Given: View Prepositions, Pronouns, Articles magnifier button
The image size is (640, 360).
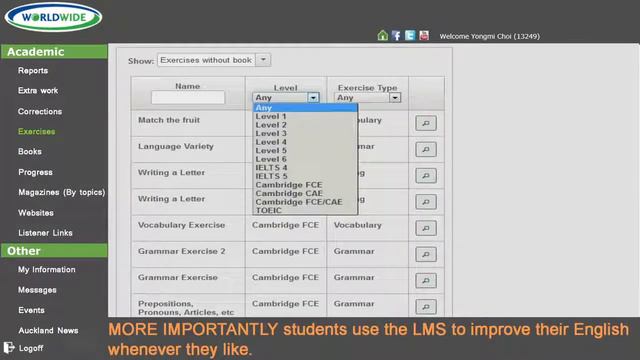Looking at the screenshot, I should pyautogui.click(x=426, y=307).
